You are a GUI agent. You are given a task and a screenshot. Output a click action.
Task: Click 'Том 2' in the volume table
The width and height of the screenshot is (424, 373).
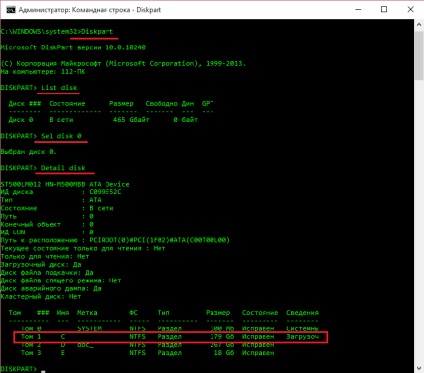coord(31,344)
